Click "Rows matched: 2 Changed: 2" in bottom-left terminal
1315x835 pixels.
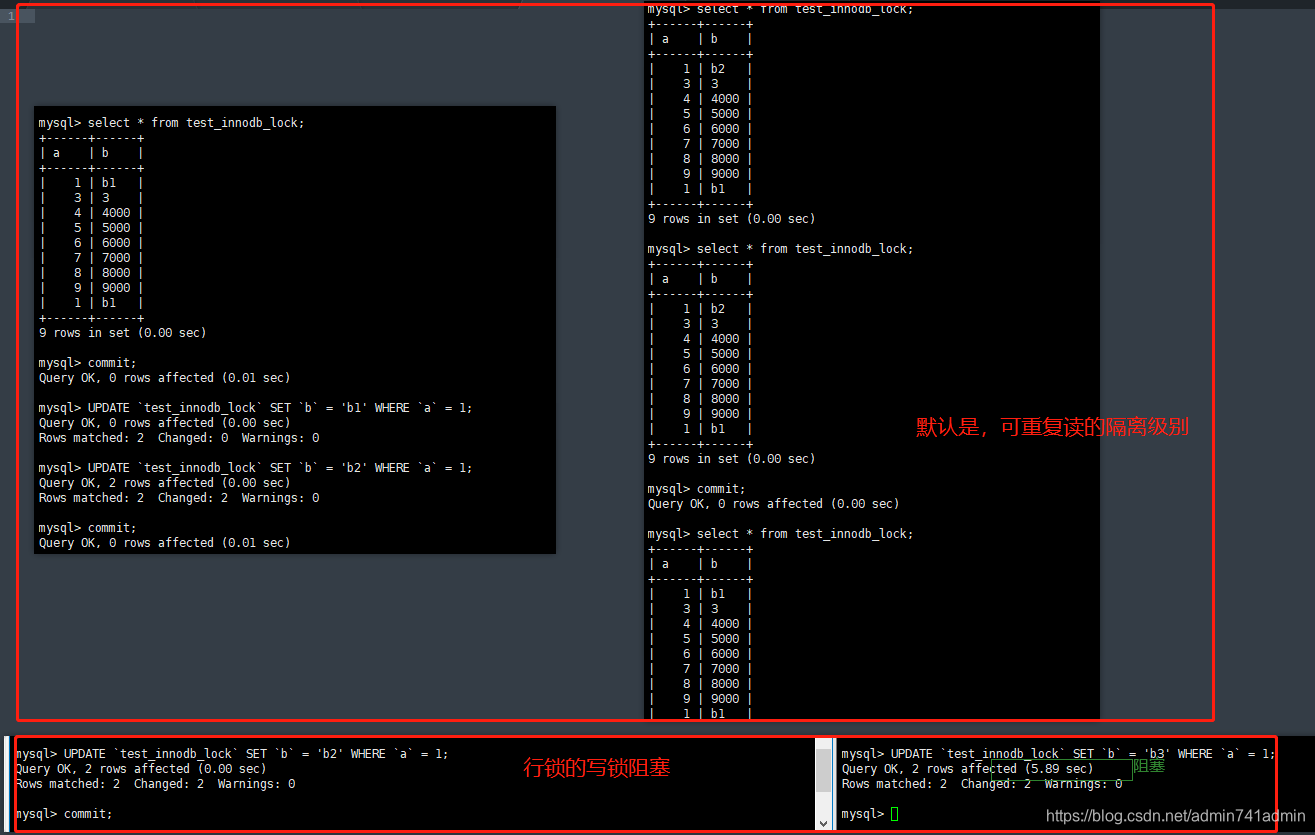coord(109,784)
